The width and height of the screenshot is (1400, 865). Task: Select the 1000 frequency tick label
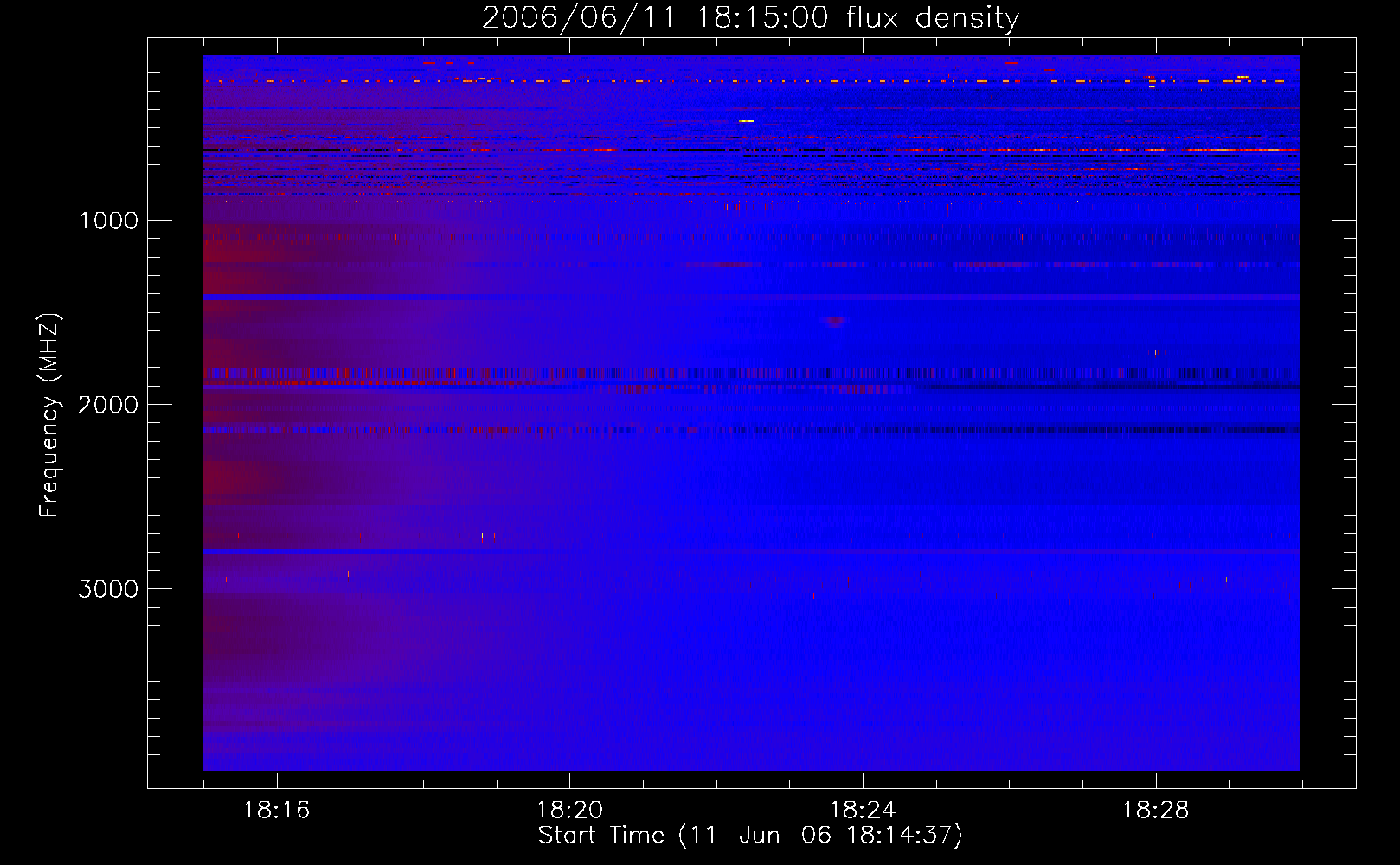pyautogui.click(x=108, y=221)
